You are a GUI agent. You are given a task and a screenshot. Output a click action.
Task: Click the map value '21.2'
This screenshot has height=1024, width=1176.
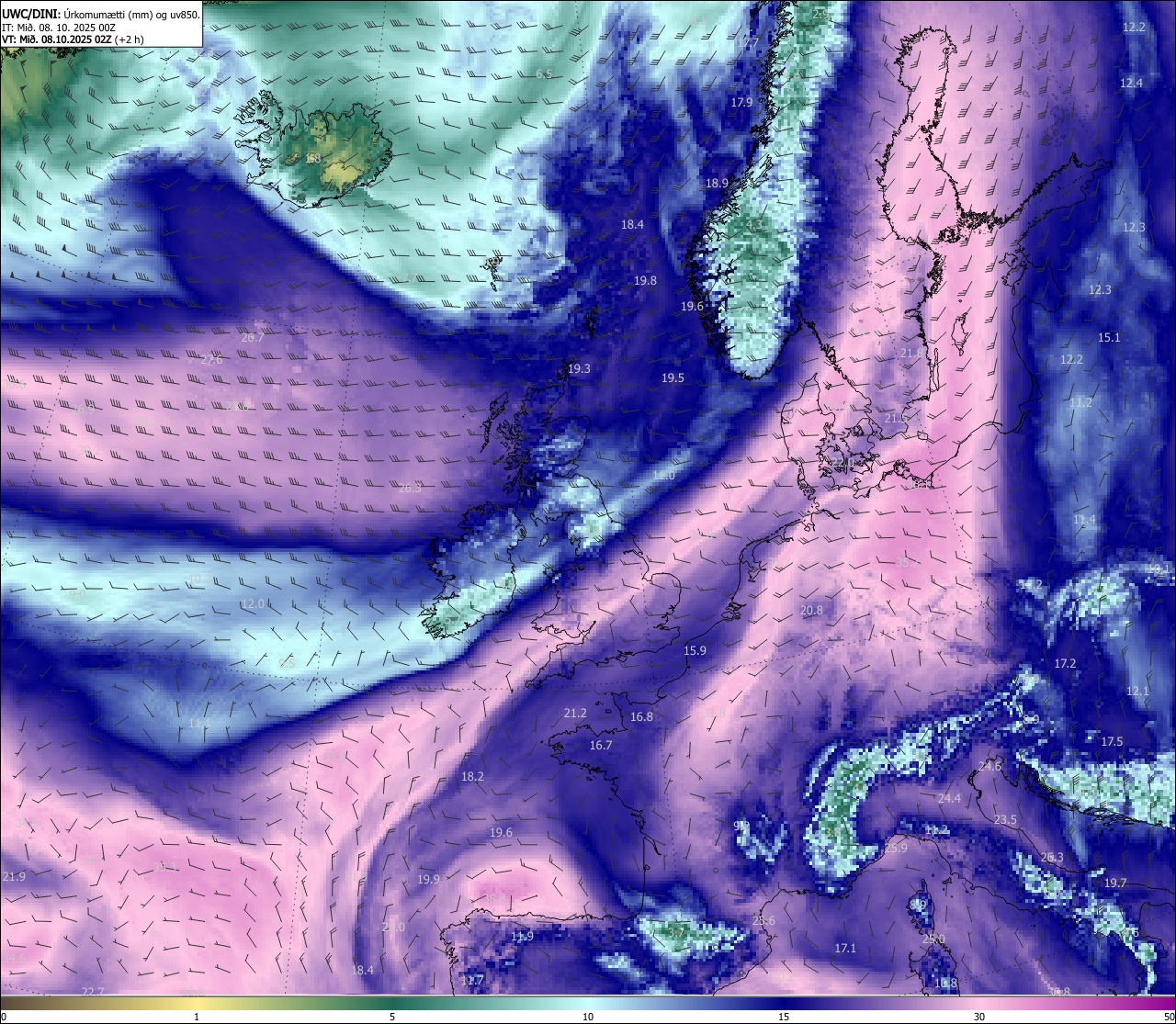pyautogui.click(x=575, y=714)
